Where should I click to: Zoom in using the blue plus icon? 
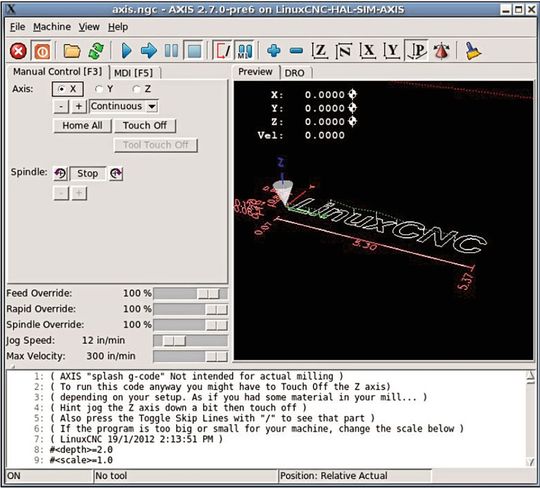[x=274, y=51]
